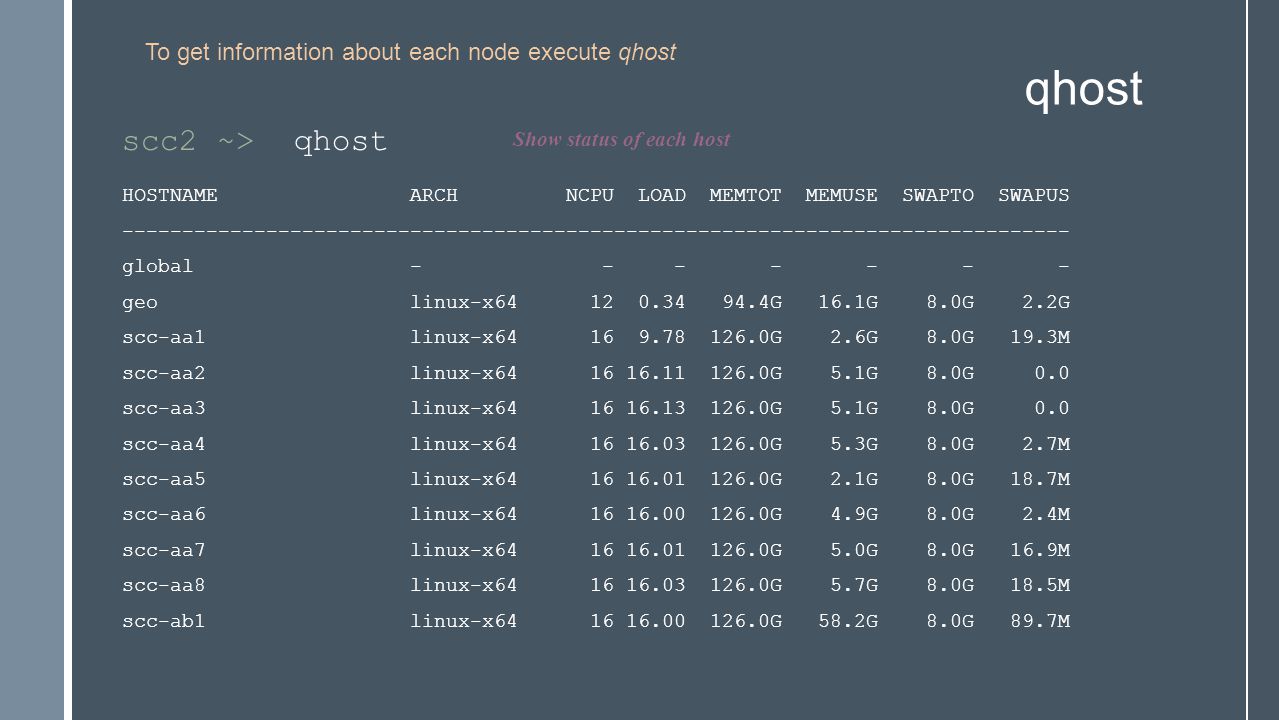
Task: Click the MEMTOT column header
Action: click(746, 196)
